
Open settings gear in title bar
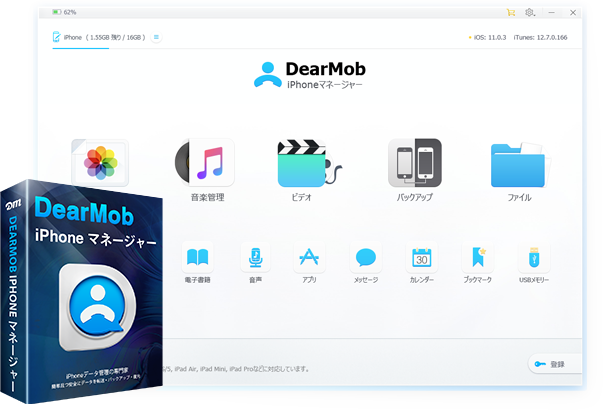pyautogui.click(x=530, y=13)
